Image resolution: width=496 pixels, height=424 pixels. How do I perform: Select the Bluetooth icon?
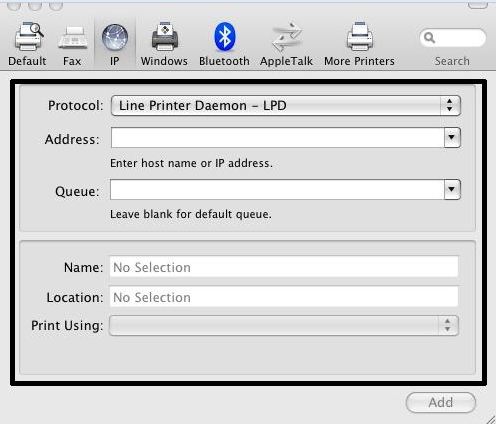pyautogui.click(x=225, y=37)
